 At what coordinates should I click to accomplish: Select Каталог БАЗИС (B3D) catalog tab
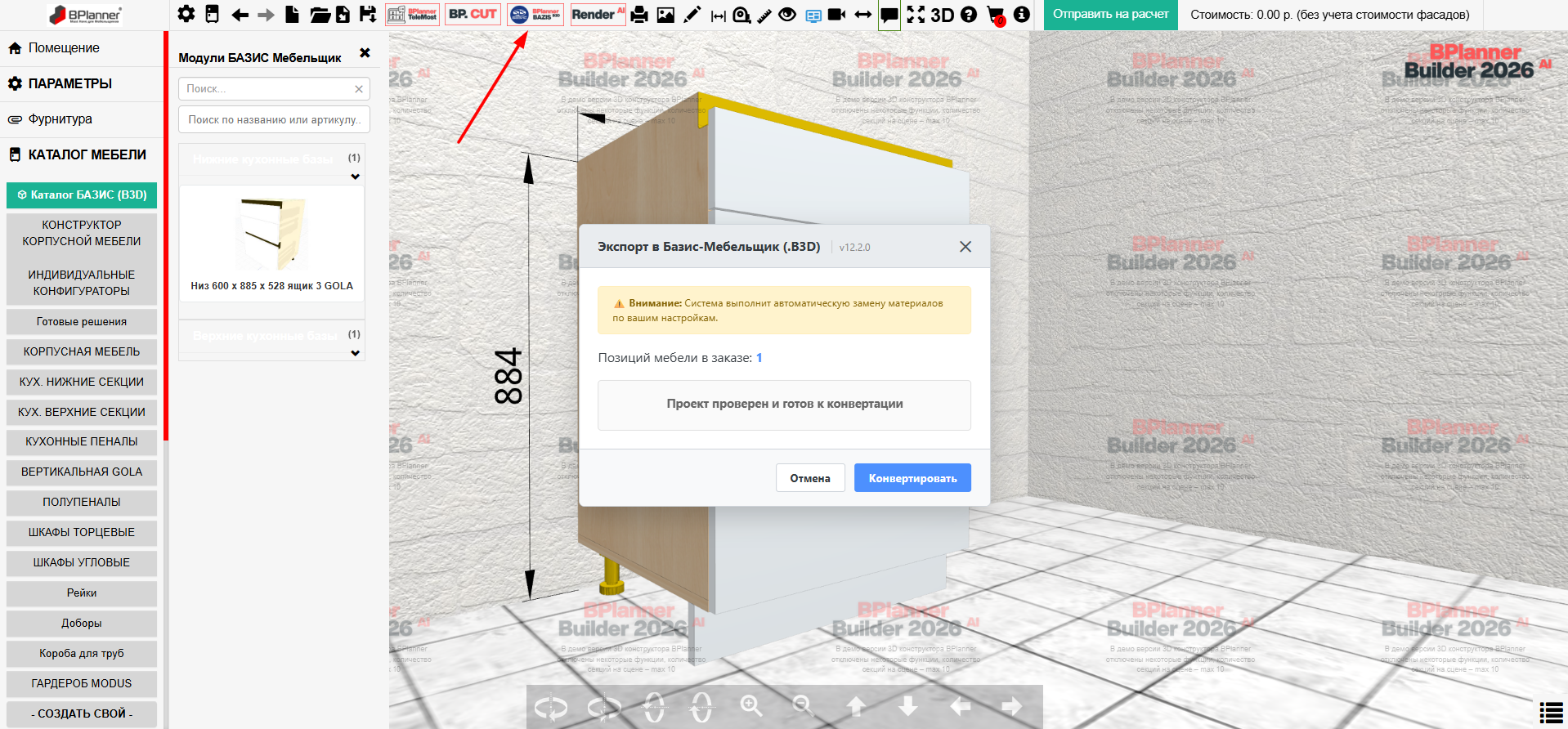click(82, 195)
